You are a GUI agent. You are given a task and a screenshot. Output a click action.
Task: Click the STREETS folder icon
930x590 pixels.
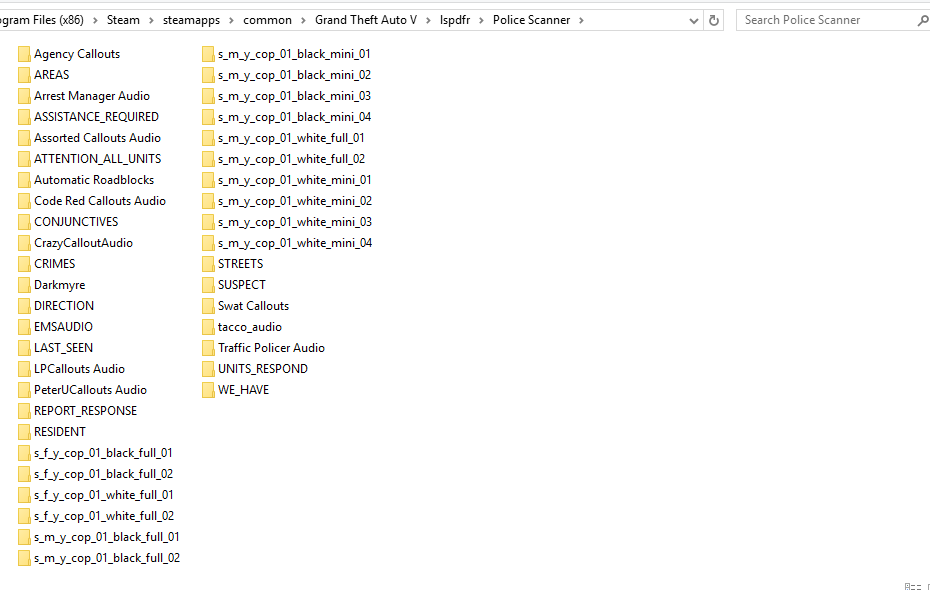(x=208, y=264)
